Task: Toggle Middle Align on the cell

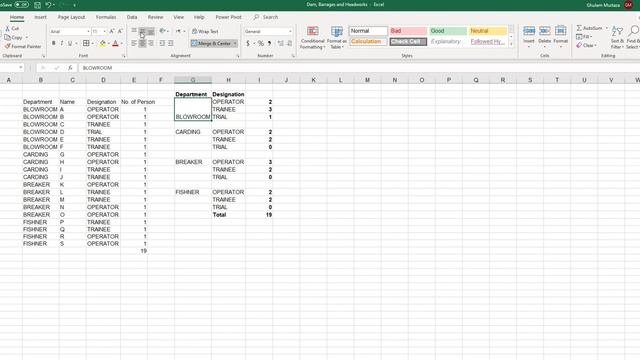Action: 142,31
